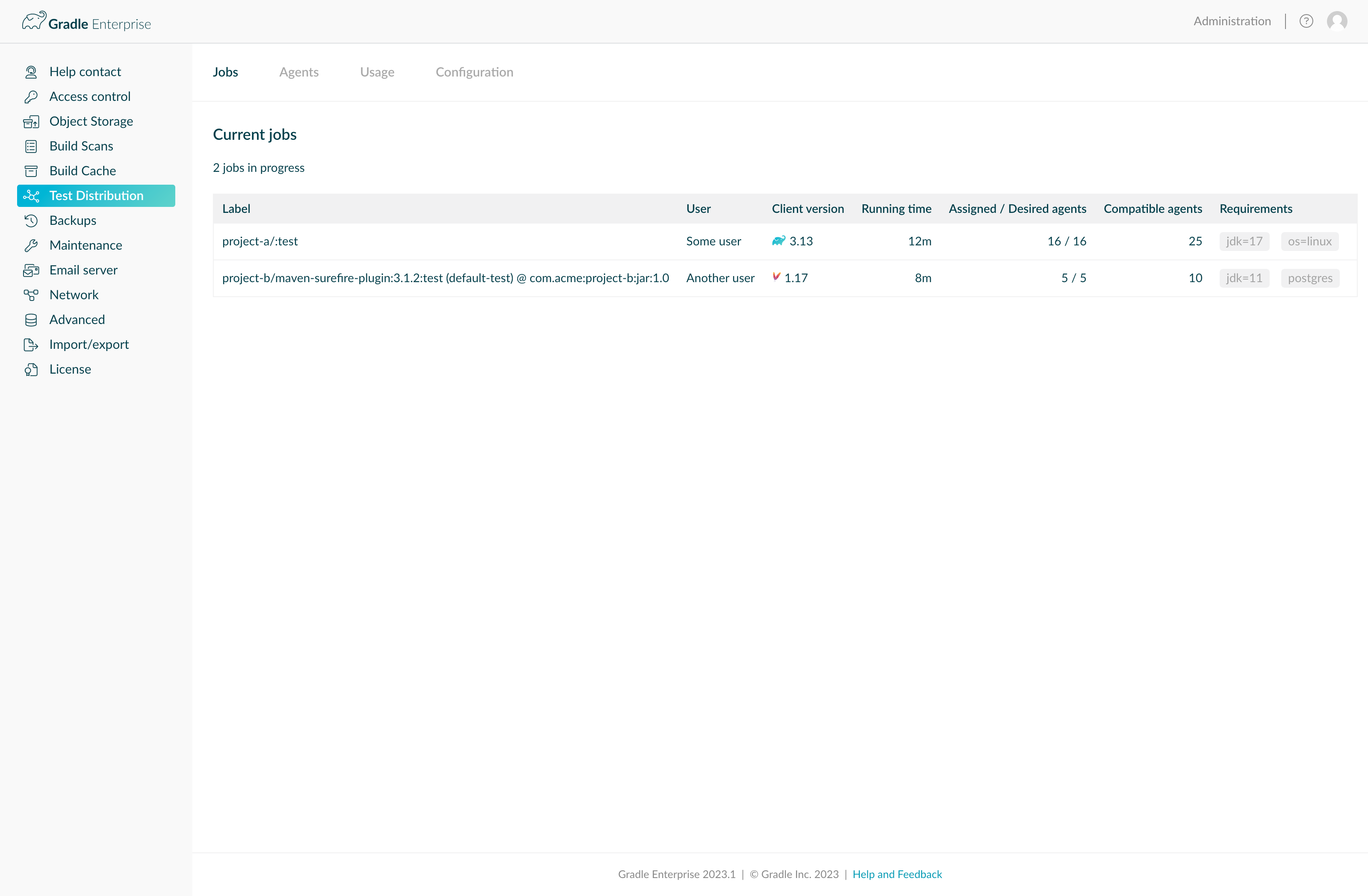Viewport: 1368px width, 896px height.
Task: Click the Object Storage sidebar icon
Action: [x=31, y=121]
